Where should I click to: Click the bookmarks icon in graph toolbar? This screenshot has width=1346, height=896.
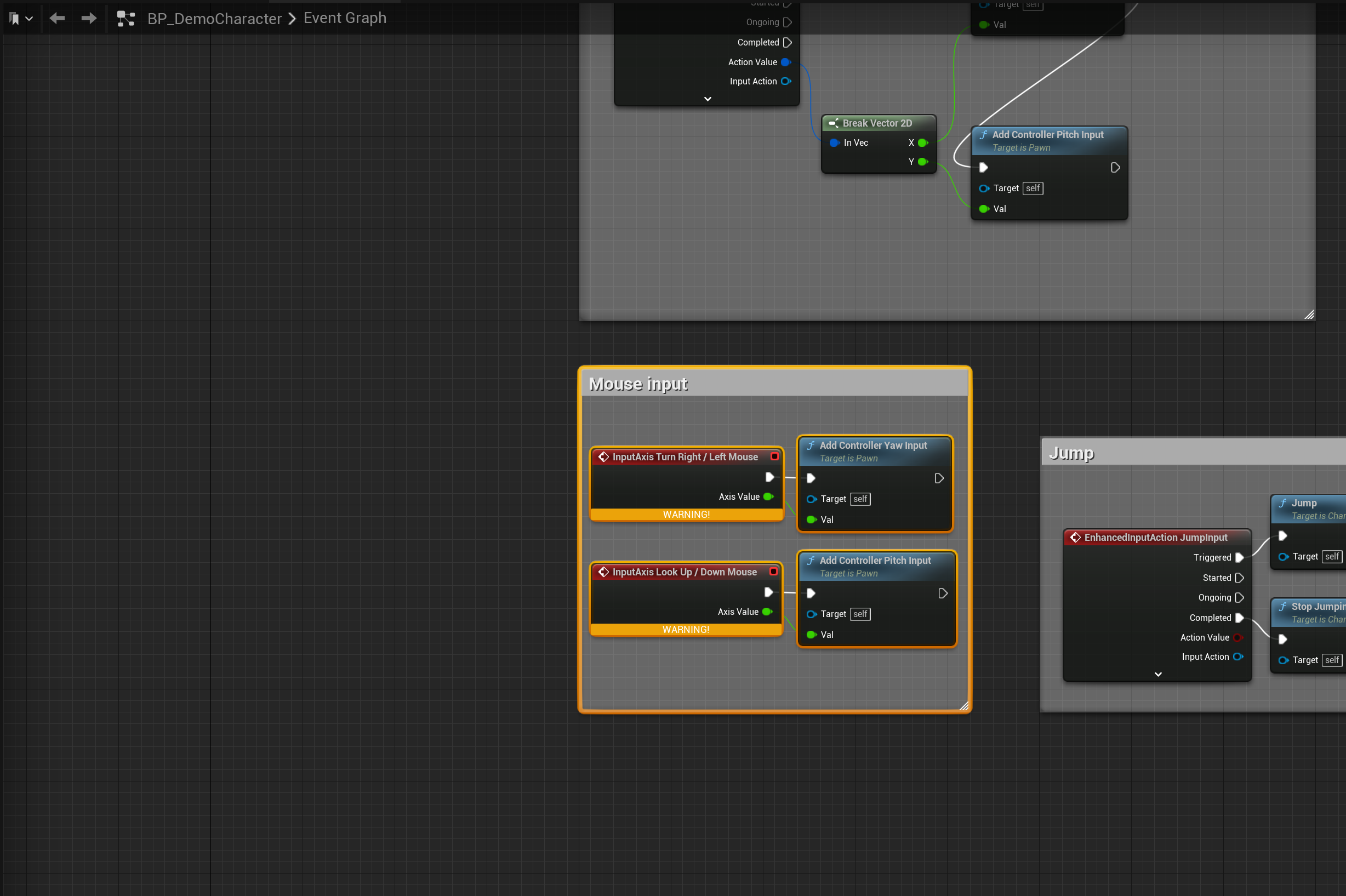click(14, 19)
